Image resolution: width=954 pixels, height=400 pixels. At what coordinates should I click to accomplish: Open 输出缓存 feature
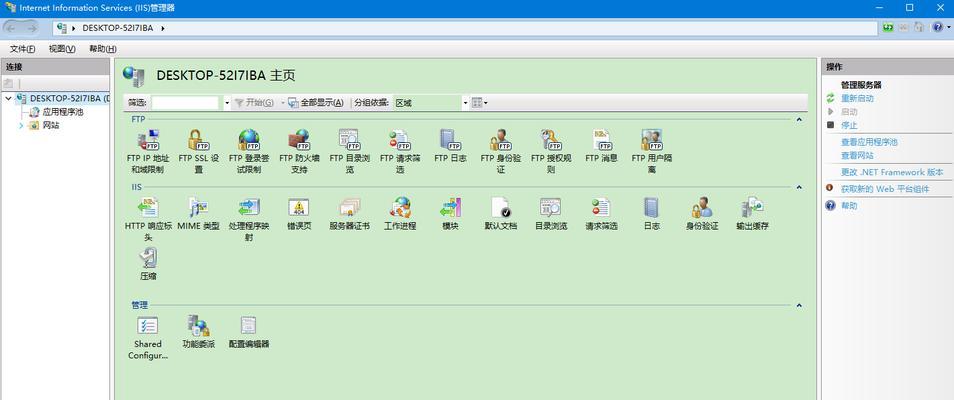tap(753, 214)
